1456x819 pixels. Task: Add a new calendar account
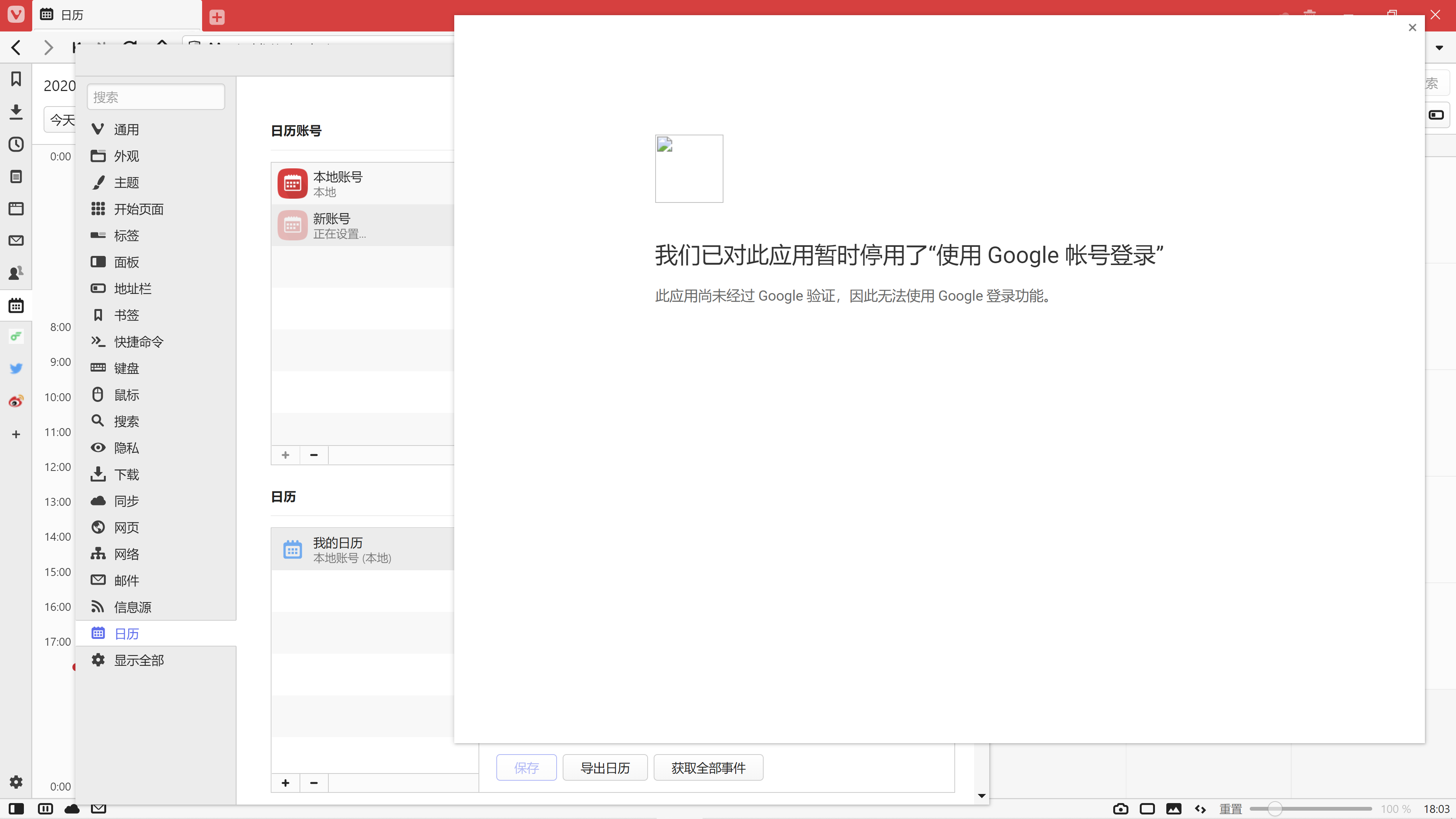tap(286, 455)
